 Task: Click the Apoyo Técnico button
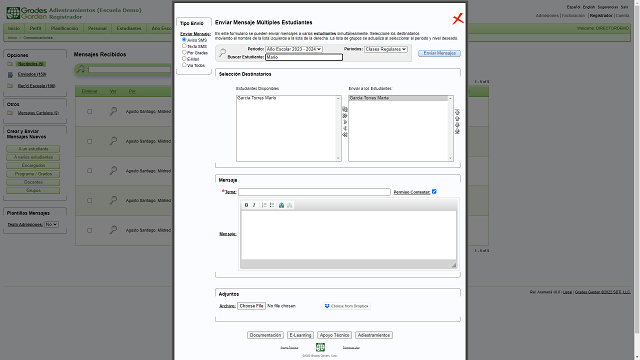(334, 335)
